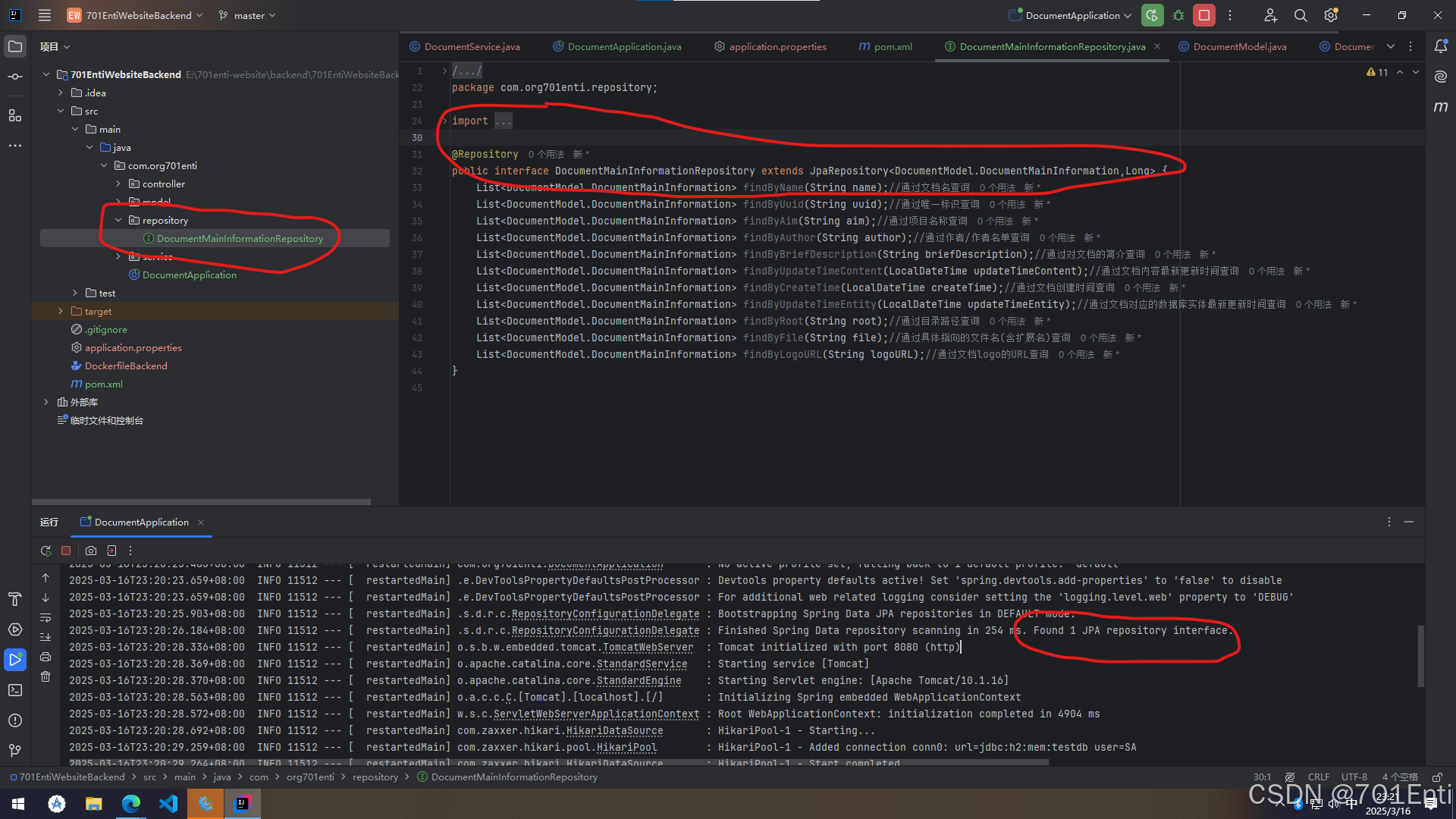Rerun the DocumentApplication in run panel
The height and width of the screenshot is (819, 1456).
coord(45,551)
